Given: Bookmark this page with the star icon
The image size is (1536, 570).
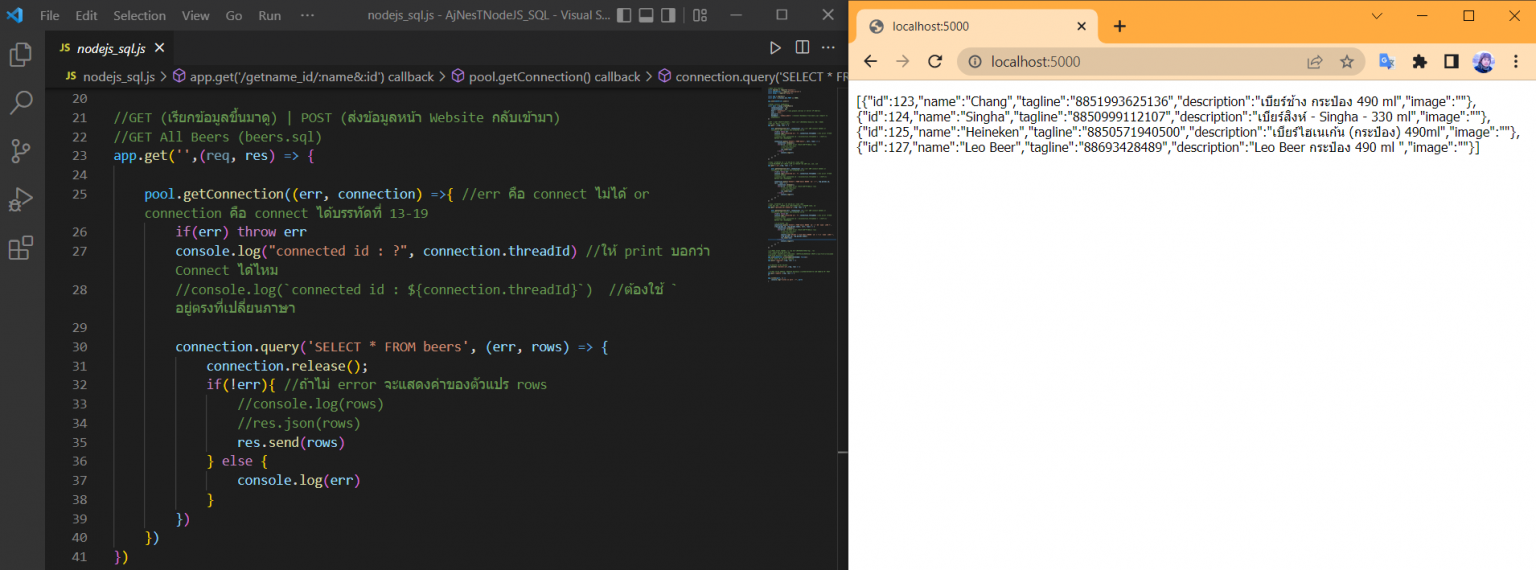Looking at the screenshot, I should [1347, 62].
